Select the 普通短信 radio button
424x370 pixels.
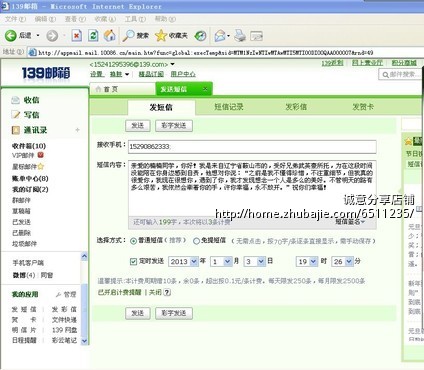pos(133,241)
